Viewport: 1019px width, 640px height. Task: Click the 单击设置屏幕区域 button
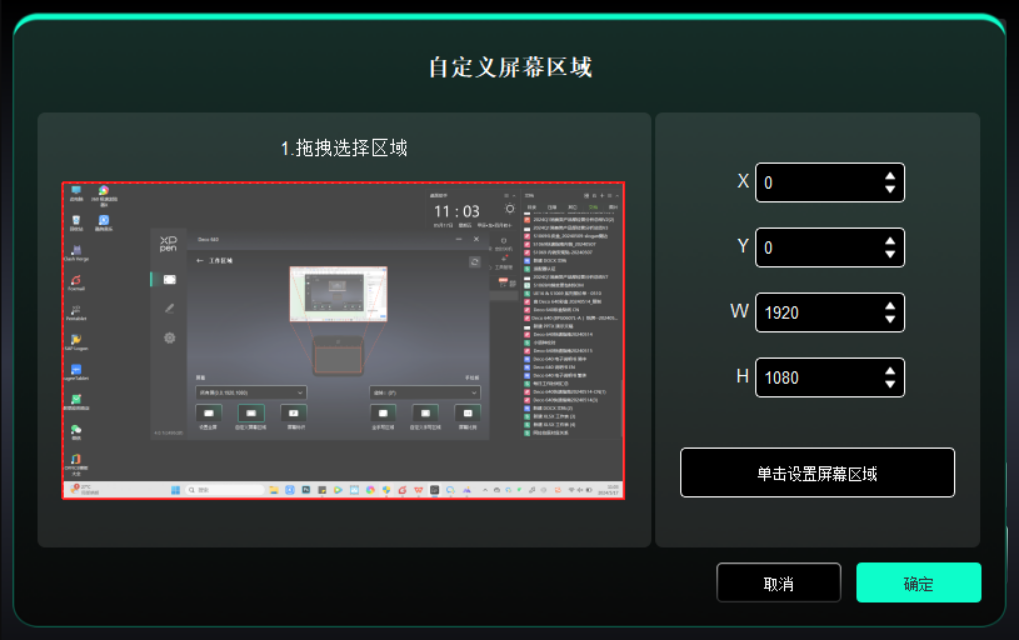pyautogui.click(x=817, y=473)
